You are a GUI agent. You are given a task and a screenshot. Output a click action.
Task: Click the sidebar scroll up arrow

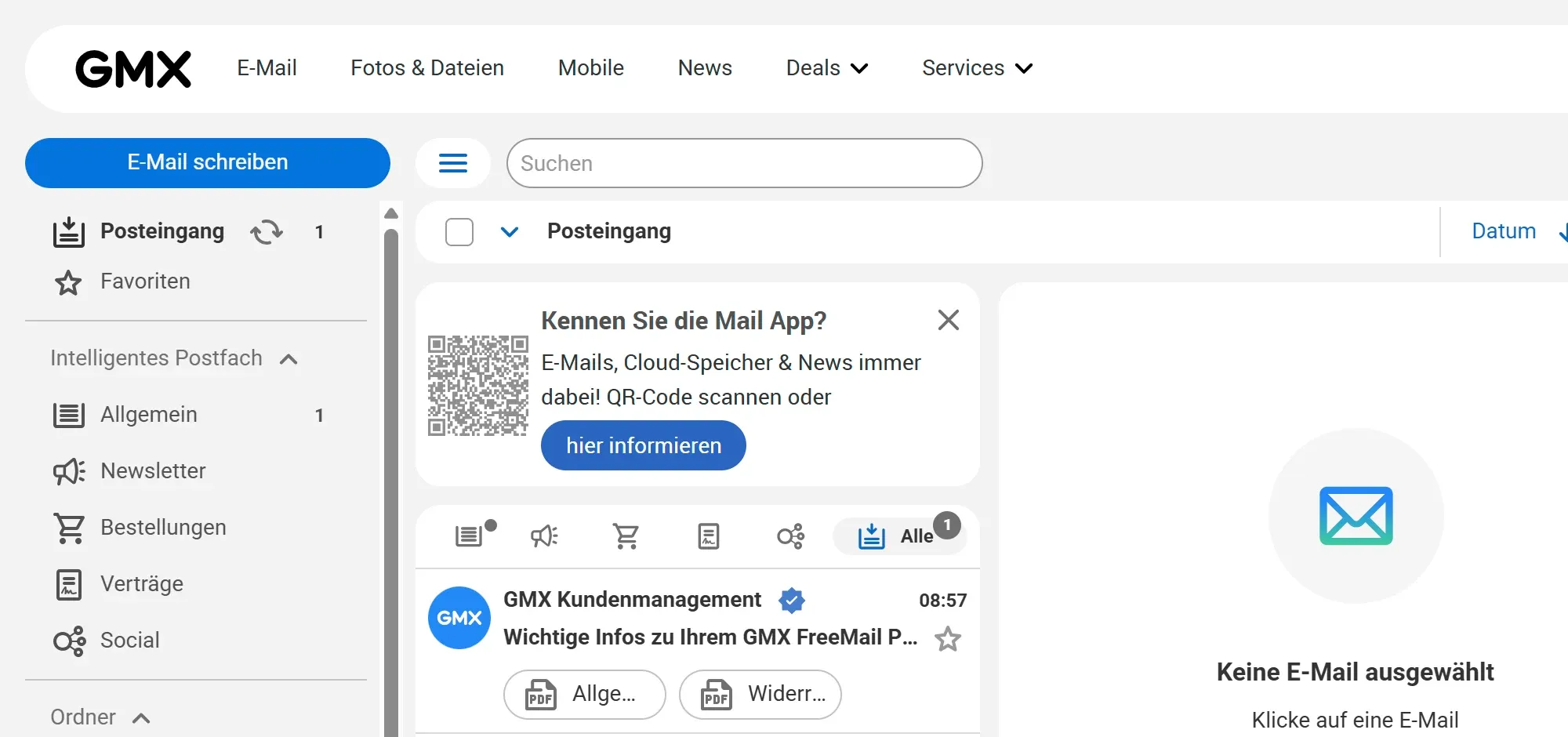coord(391,213)
